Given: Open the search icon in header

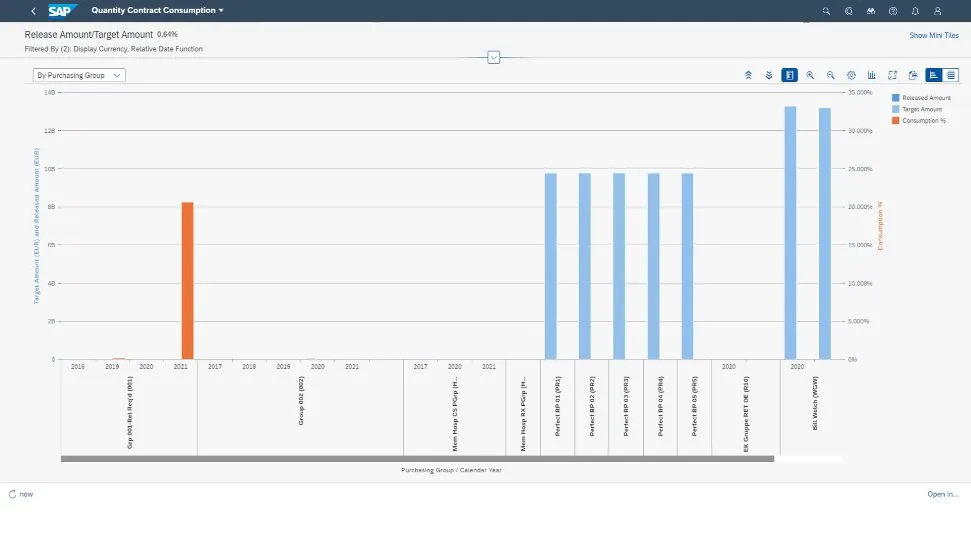Looking at the screenshot, I should click(826, 11).
